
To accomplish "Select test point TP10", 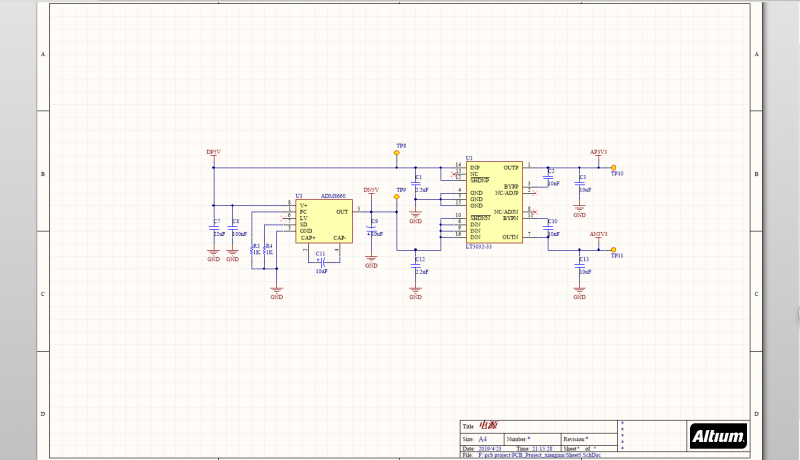I will coord(613,168).
